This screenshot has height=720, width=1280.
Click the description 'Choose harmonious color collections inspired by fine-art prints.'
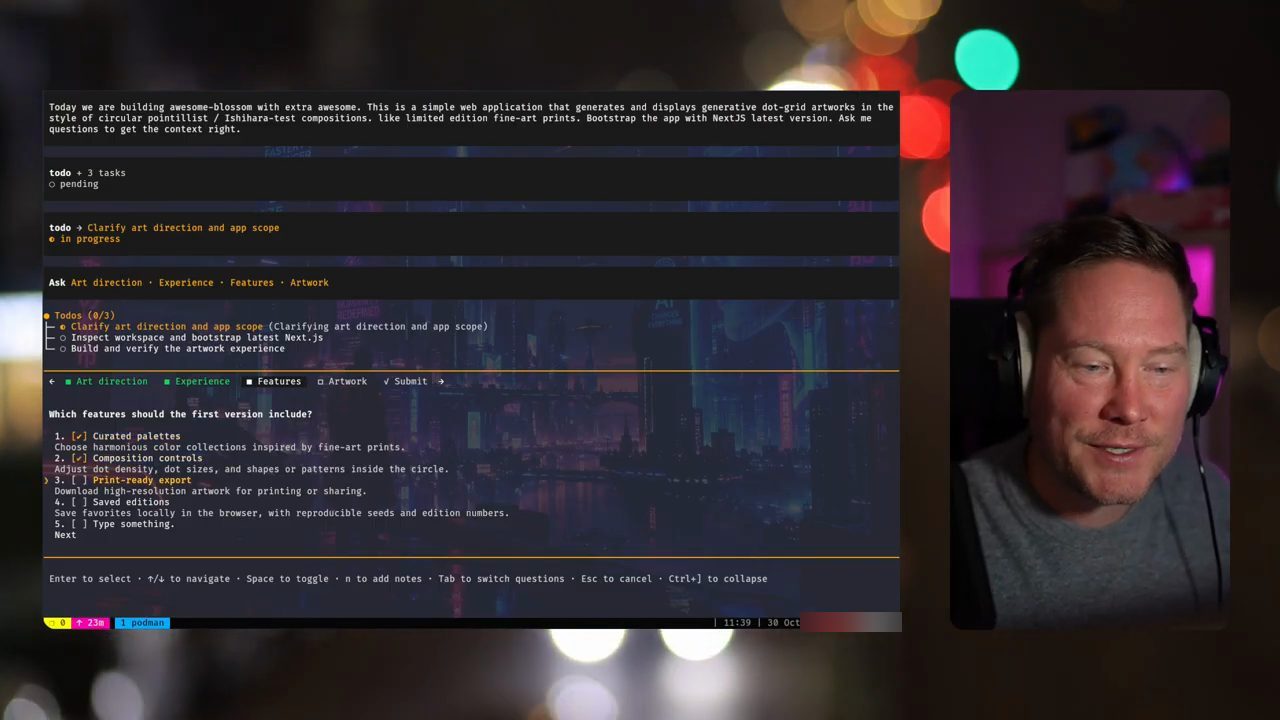pos(230,447)
